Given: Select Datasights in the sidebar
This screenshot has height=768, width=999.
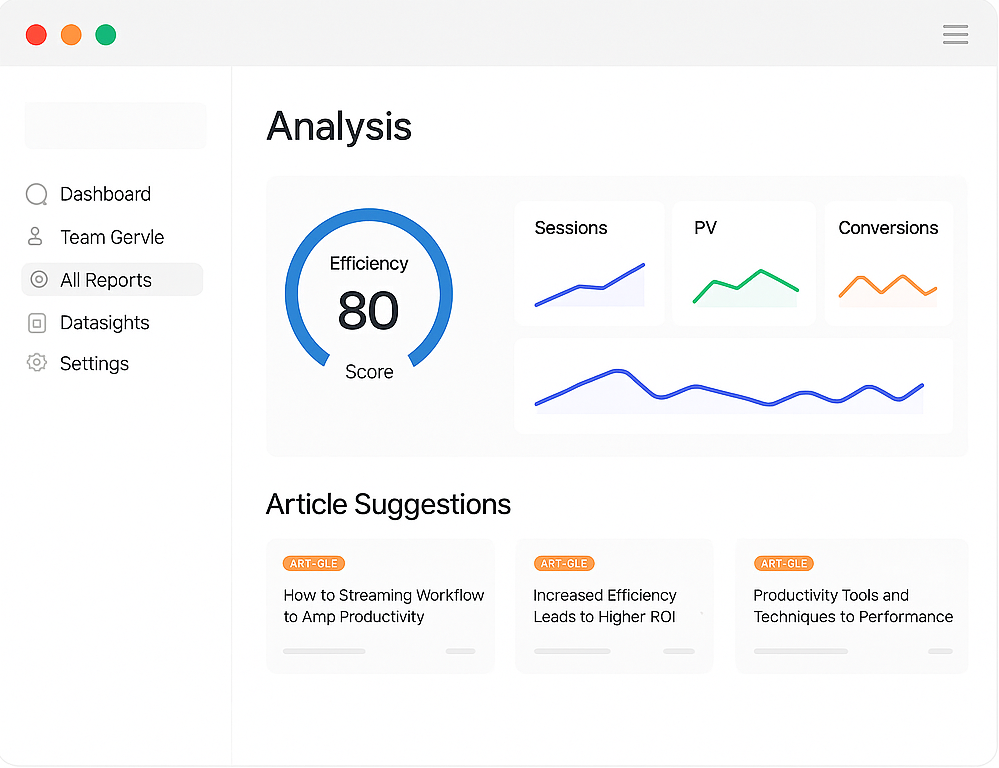Looking at the screenshot, I should 104,323.
